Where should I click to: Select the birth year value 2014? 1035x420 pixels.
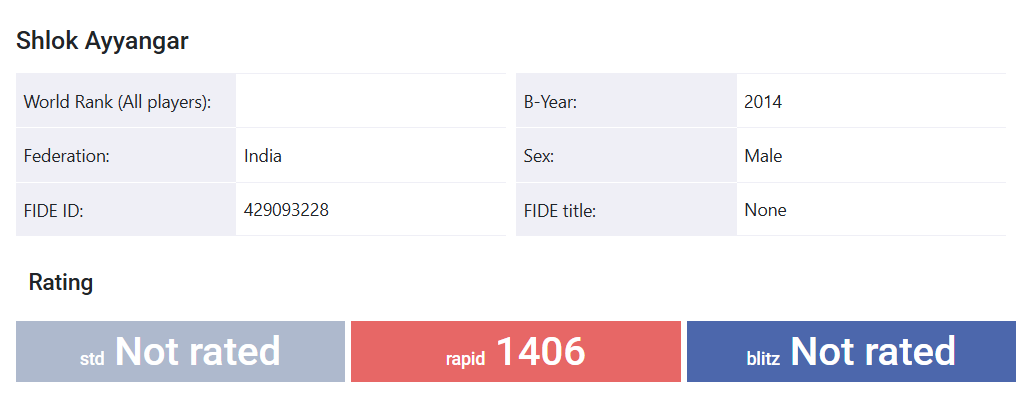tap(763, 102)
